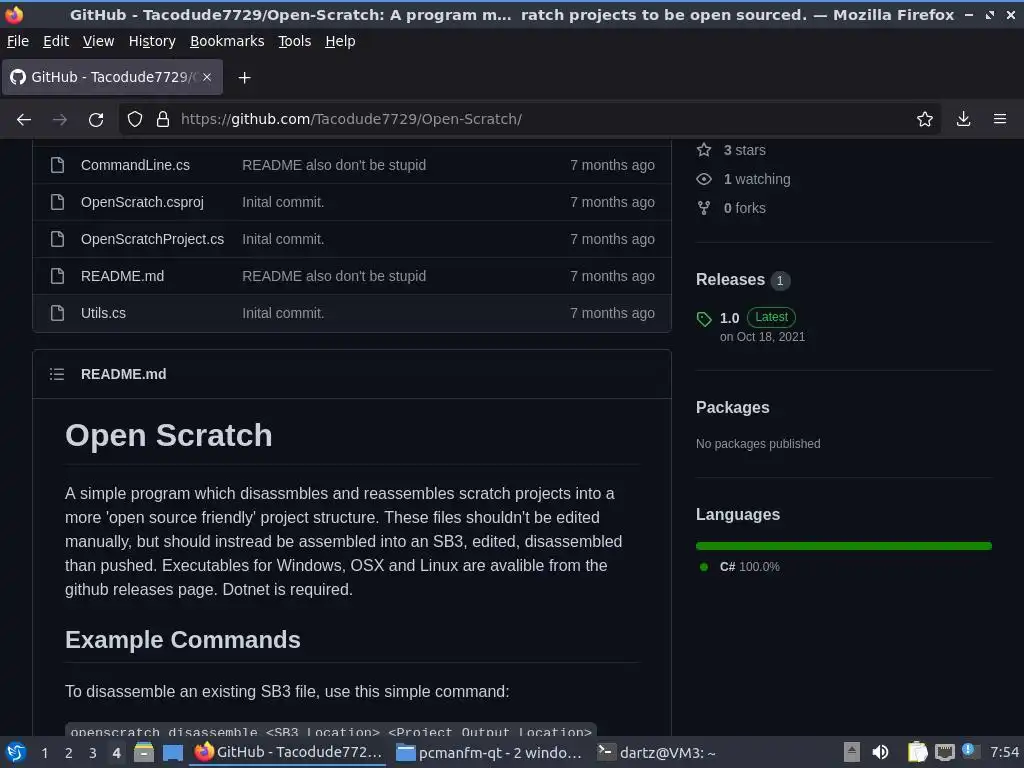Click the browser forward arrow

click(x=59, y=119)
